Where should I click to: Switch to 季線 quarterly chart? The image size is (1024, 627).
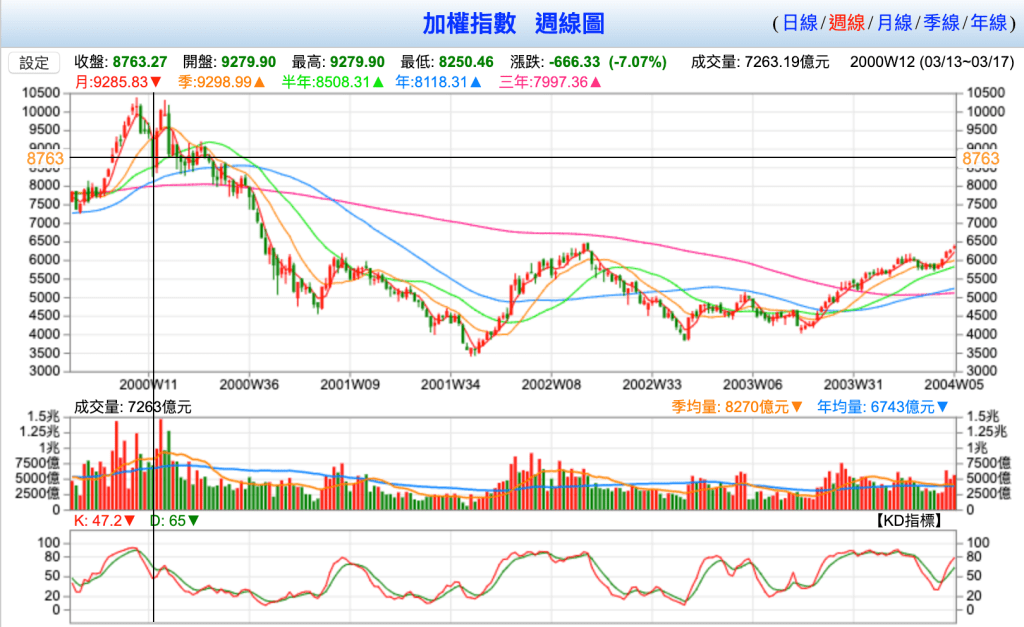tap(941, 23)
